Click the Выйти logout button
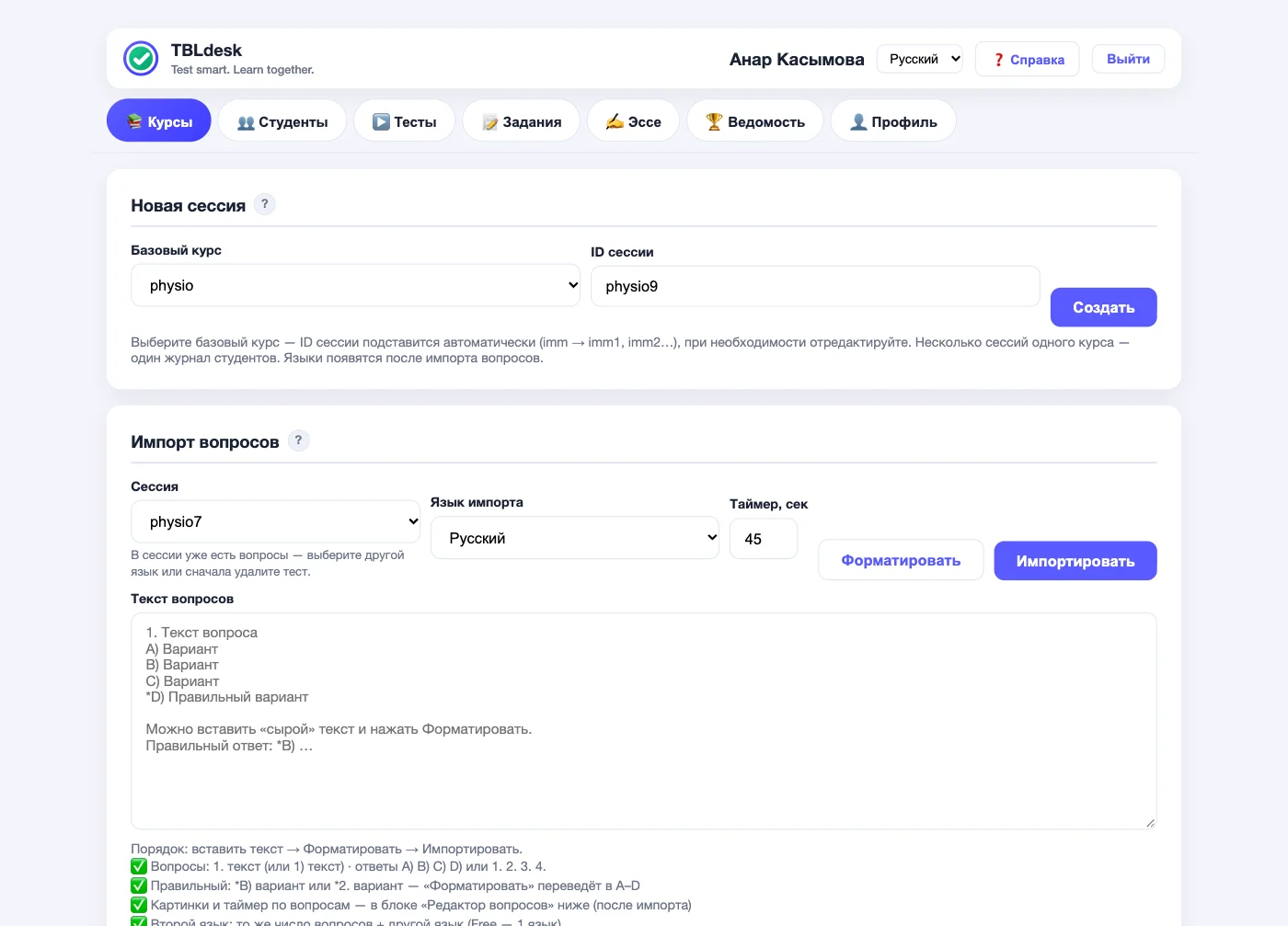Screen dimensions: 1288x926 click(x=1128, y=59)
